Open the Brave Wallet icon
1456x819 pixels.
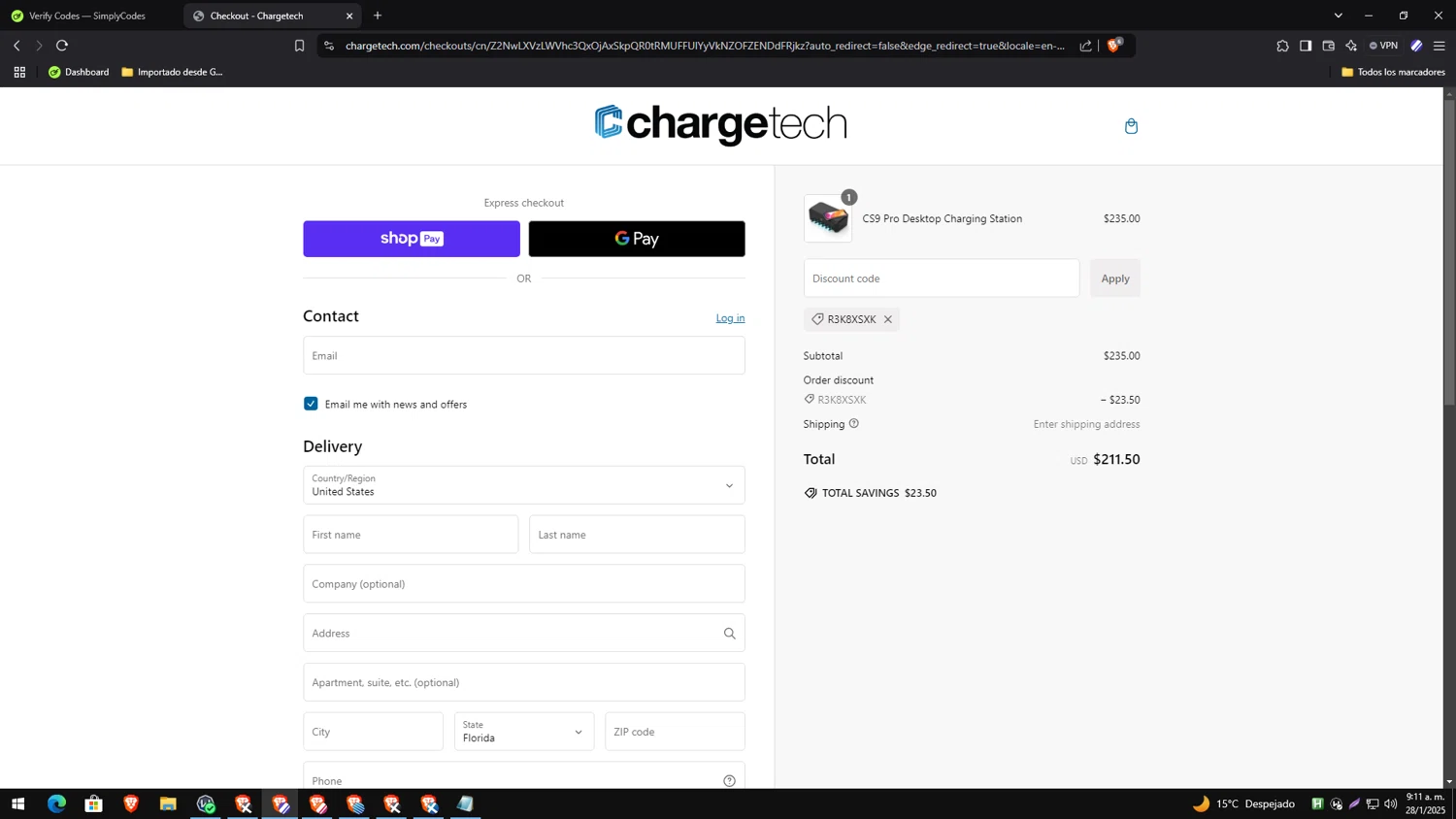(1329, 46)
